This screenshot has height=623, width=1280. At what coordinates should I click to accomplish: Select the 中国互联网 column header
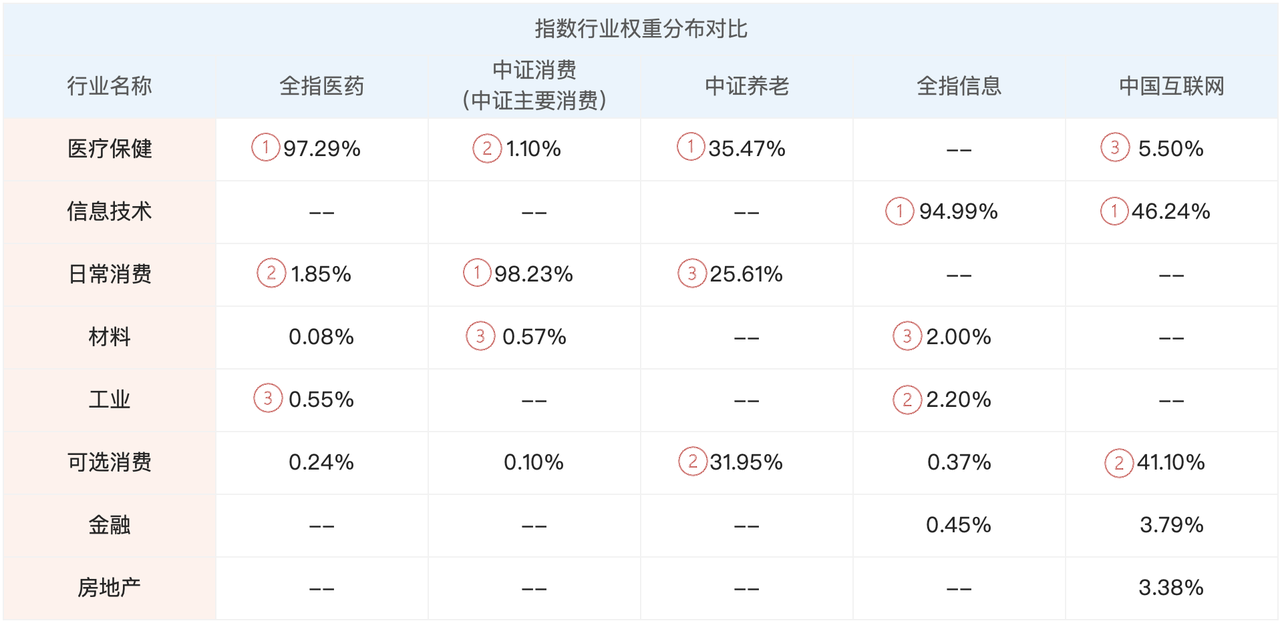tap(1171, 86)
